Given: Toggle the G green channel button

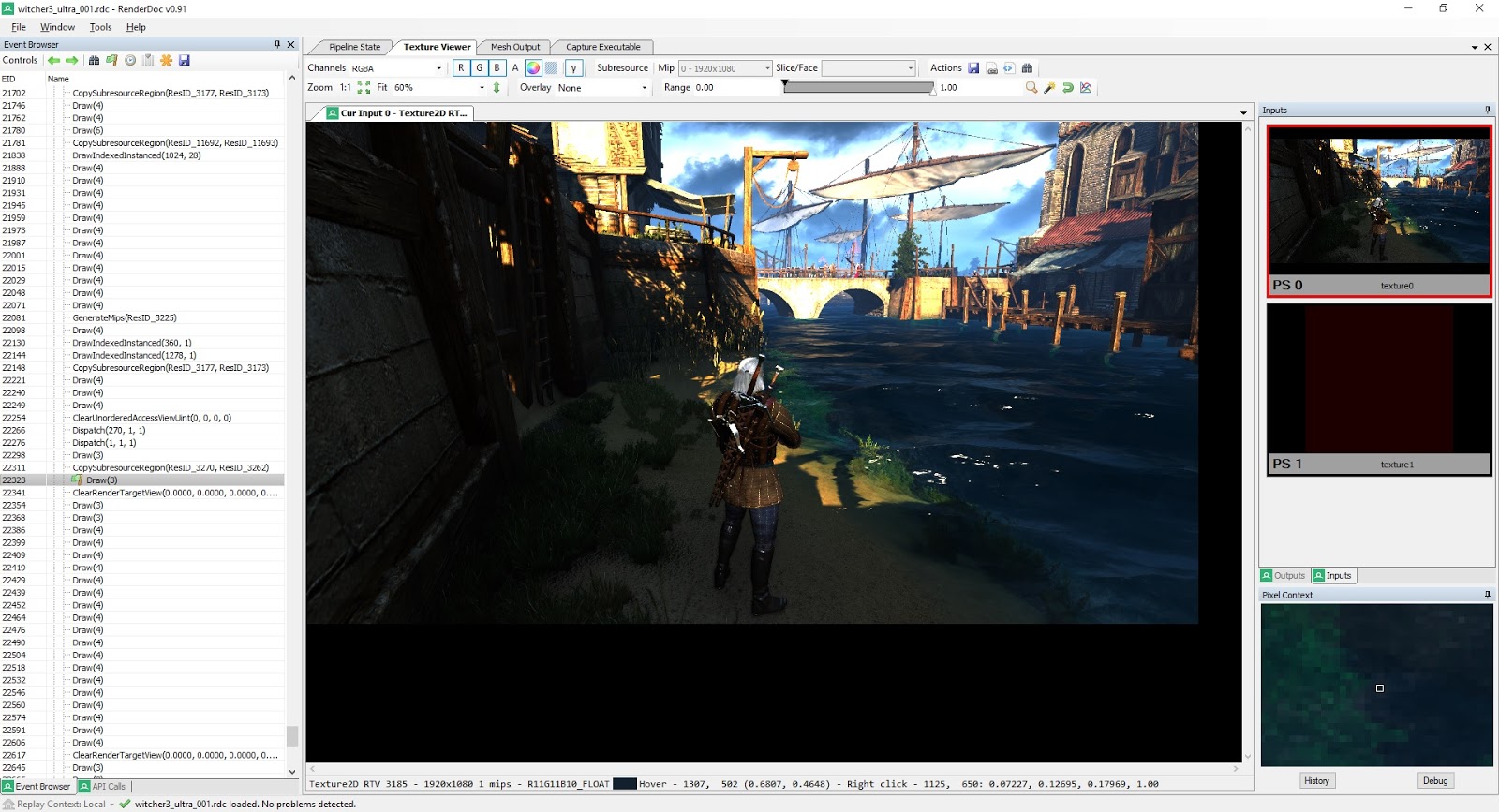Looking at the screenshot, I should point(479,68).
